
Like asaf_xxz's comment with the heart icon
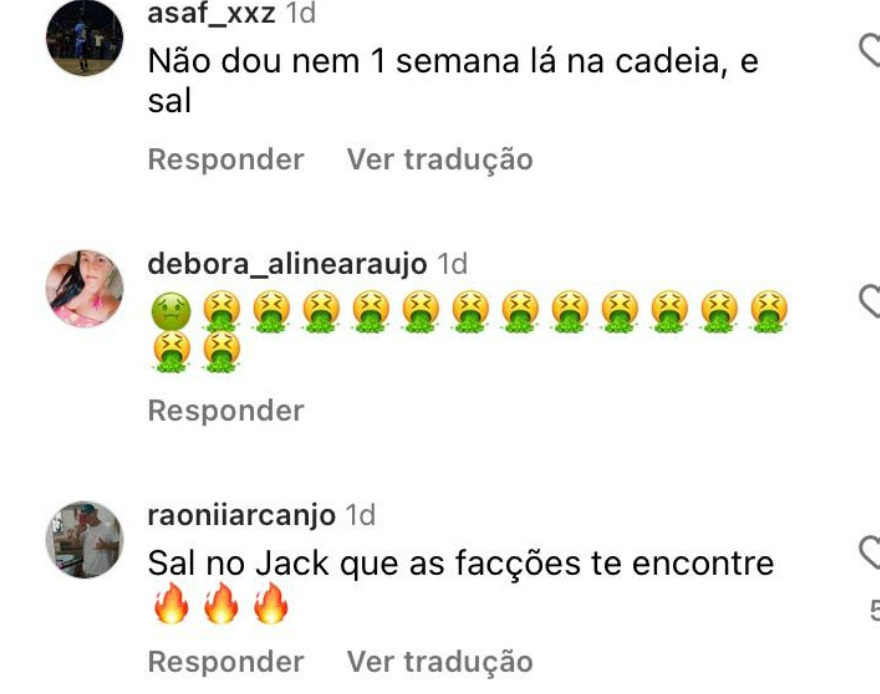coord(871,50)
